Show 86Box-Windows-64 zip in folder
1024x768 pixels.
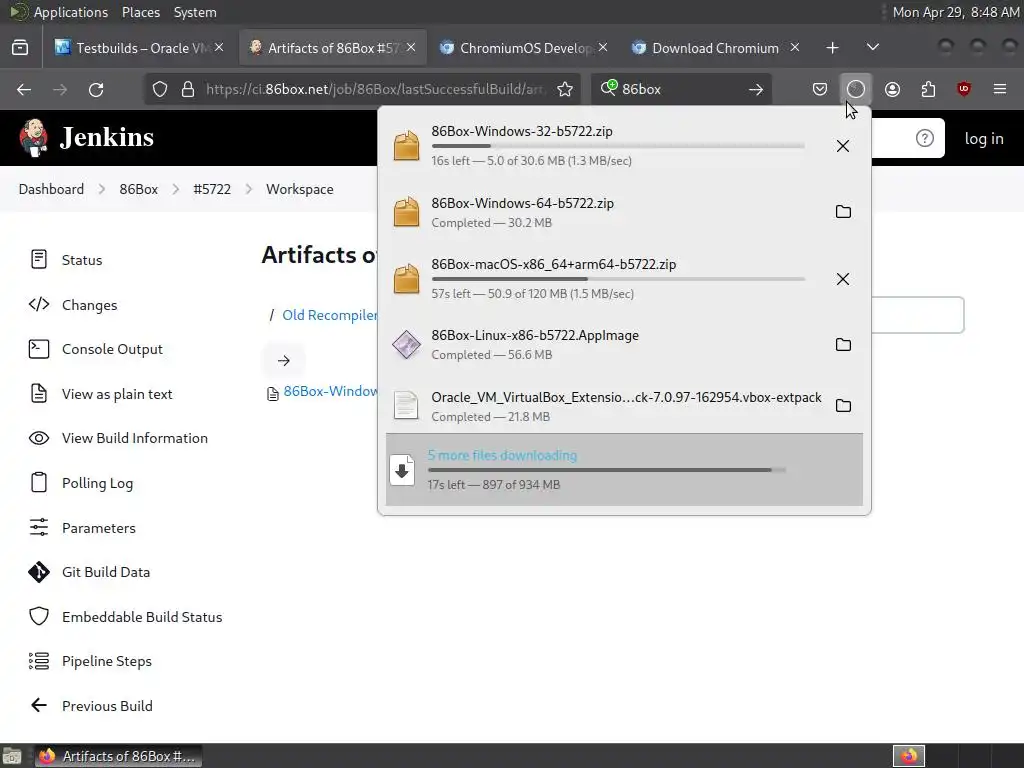point(843,212)
